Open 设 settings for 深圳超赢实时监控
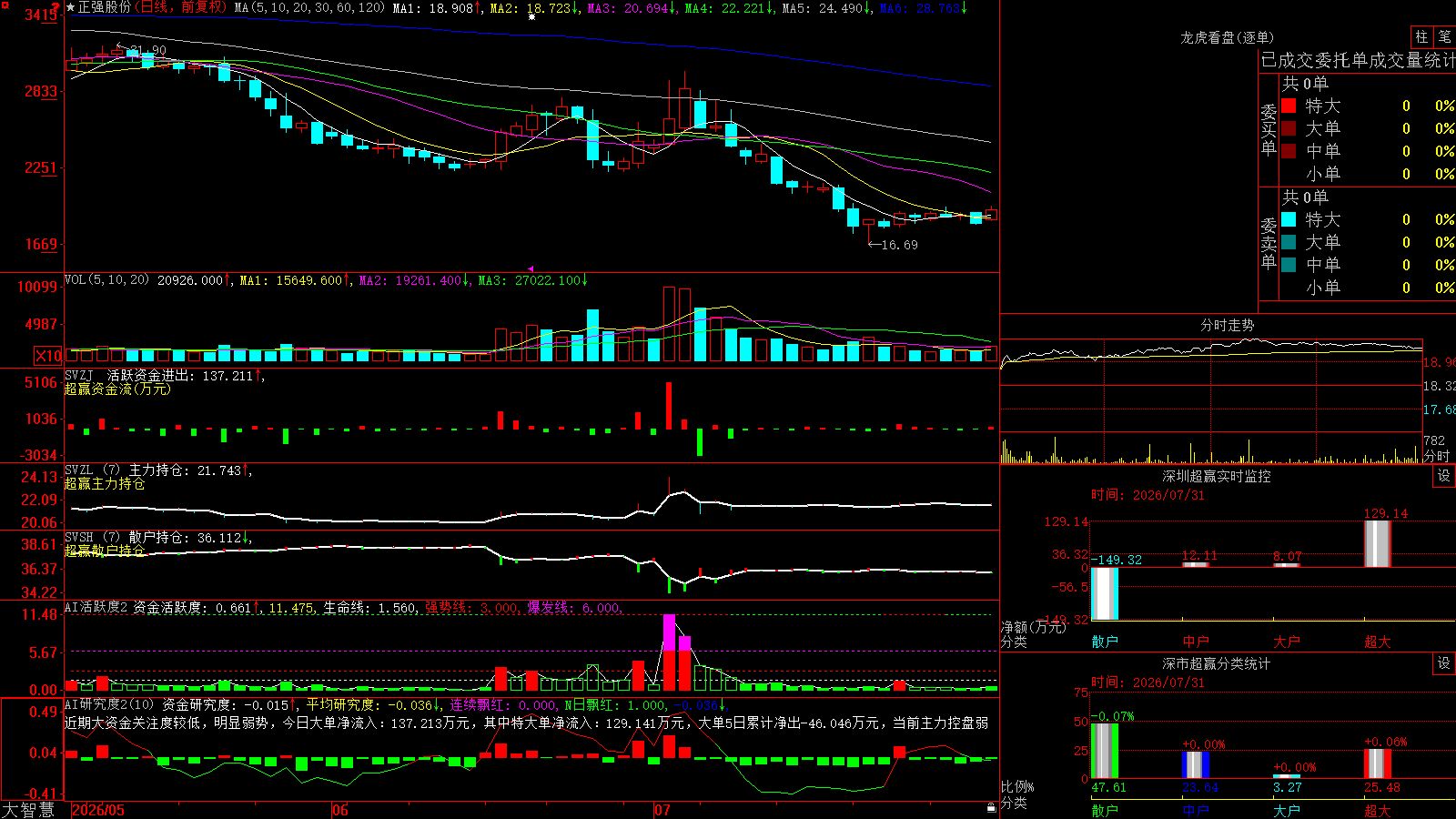This screenshot has height=819, width=1456. point(1444,476)
